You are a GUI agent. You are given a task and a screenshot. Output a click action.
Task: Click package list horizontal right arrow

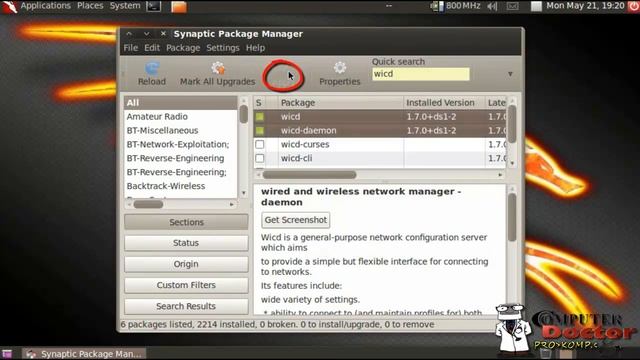(x=500, y=175)
